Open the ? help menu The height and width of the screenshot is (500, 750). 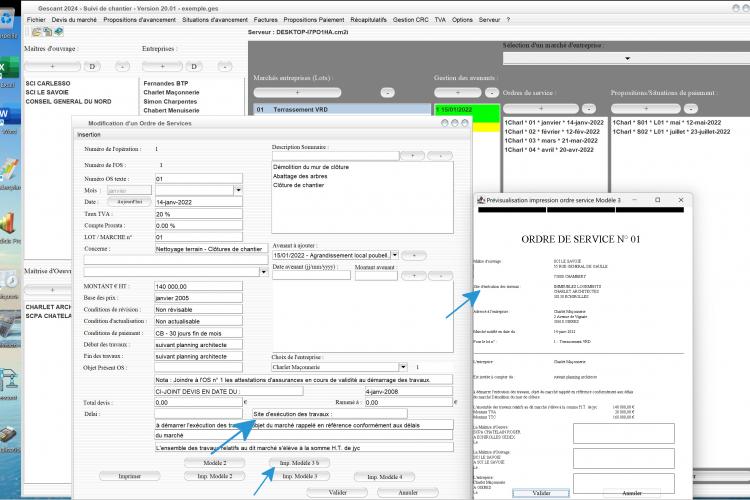pos(508,20)
